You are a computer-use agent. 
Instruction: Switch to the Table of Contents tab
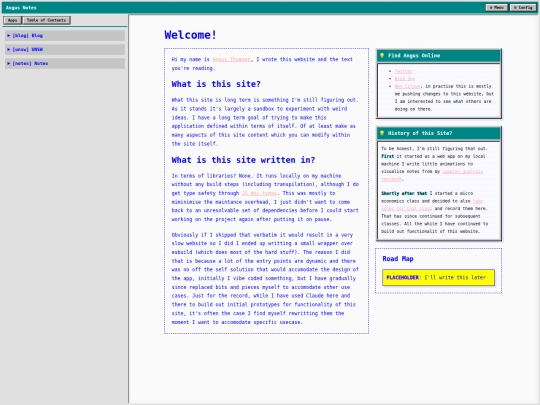(x=46, y=20)
